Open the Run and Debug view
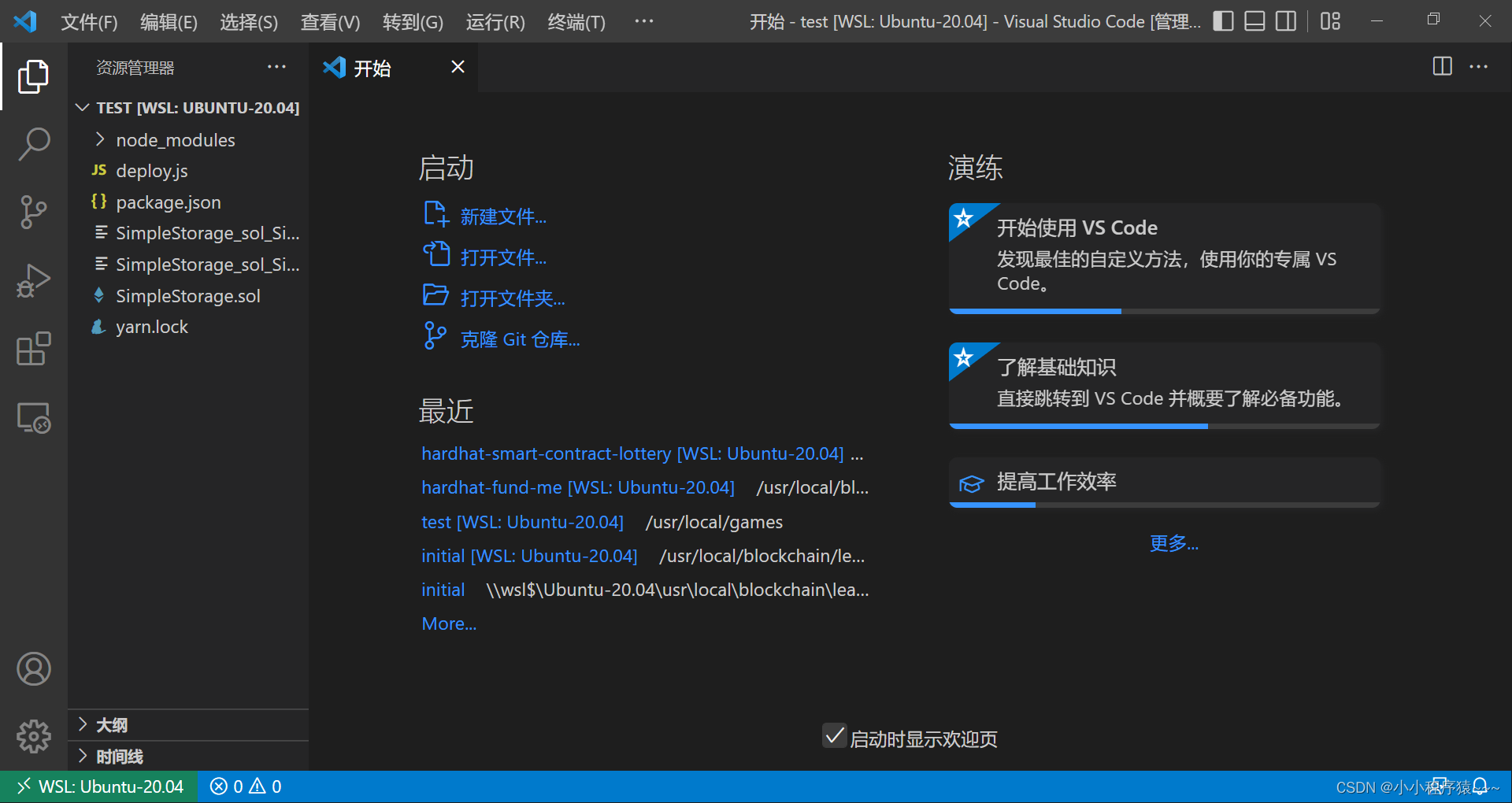 coord(33,280)
